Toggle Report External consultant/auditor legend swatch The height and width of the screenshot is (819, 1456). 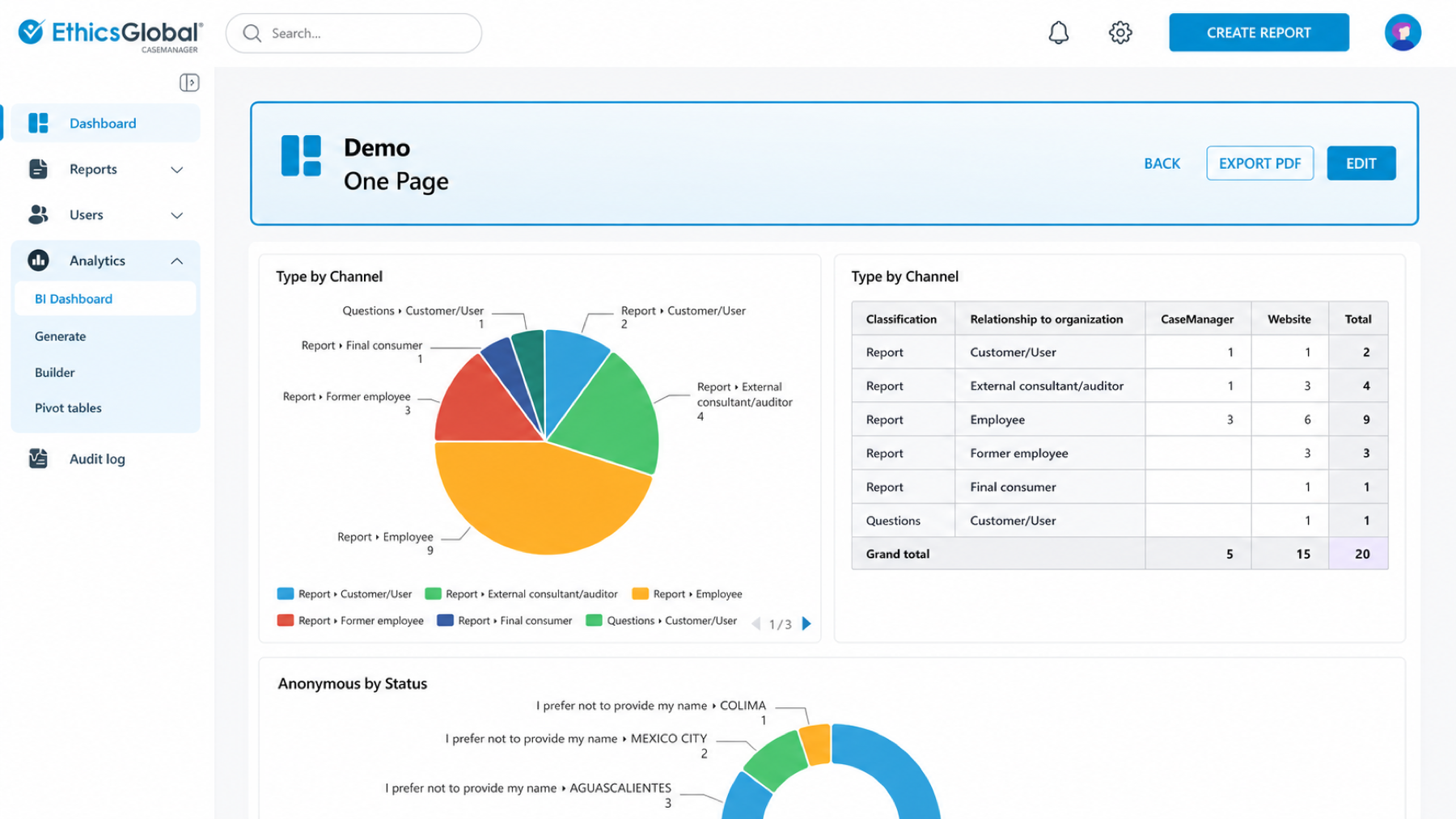click(x=433, y=593)
